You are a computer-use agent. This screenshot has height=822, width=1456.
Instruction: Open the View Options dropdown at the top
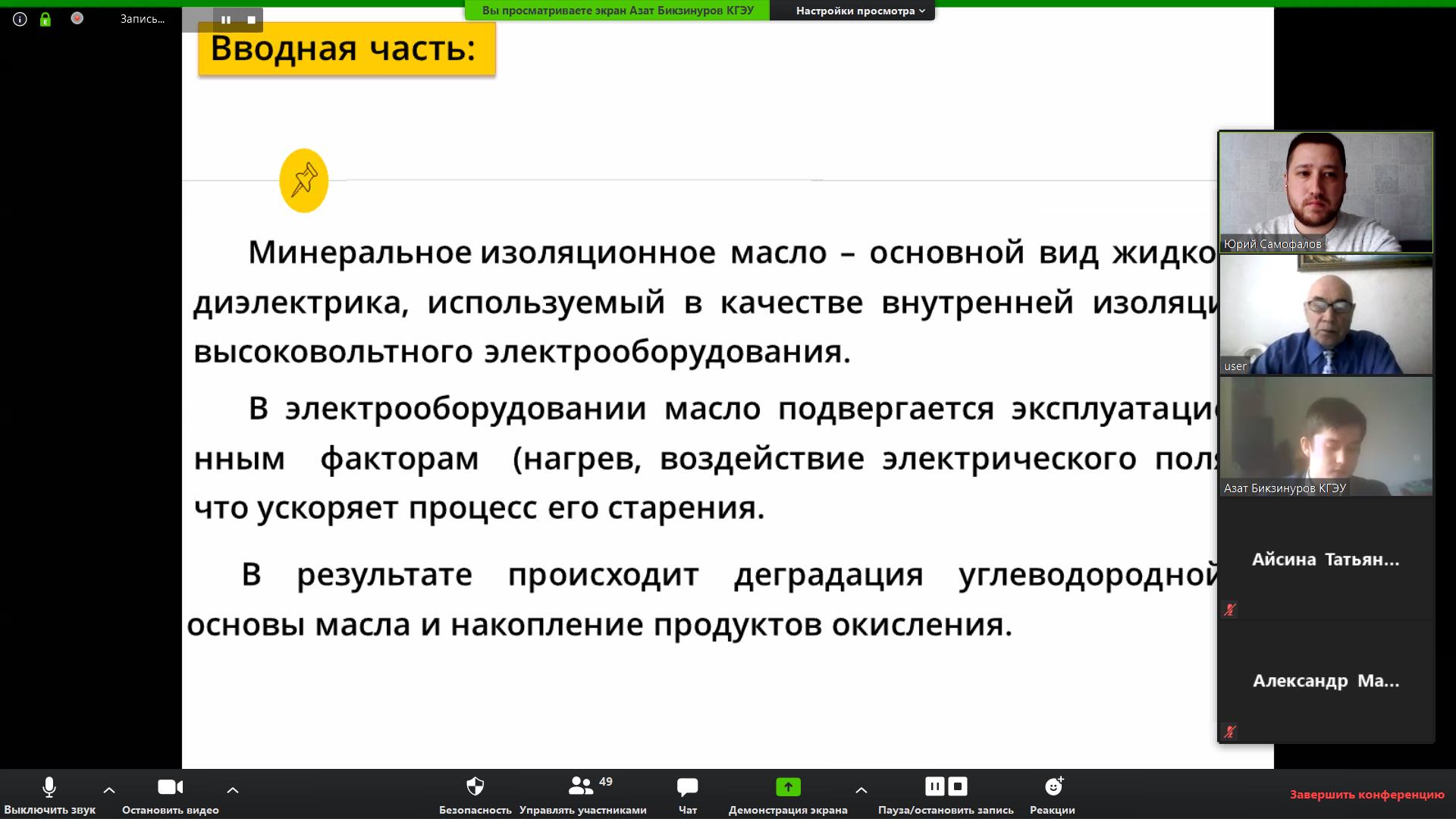[860, 11]
